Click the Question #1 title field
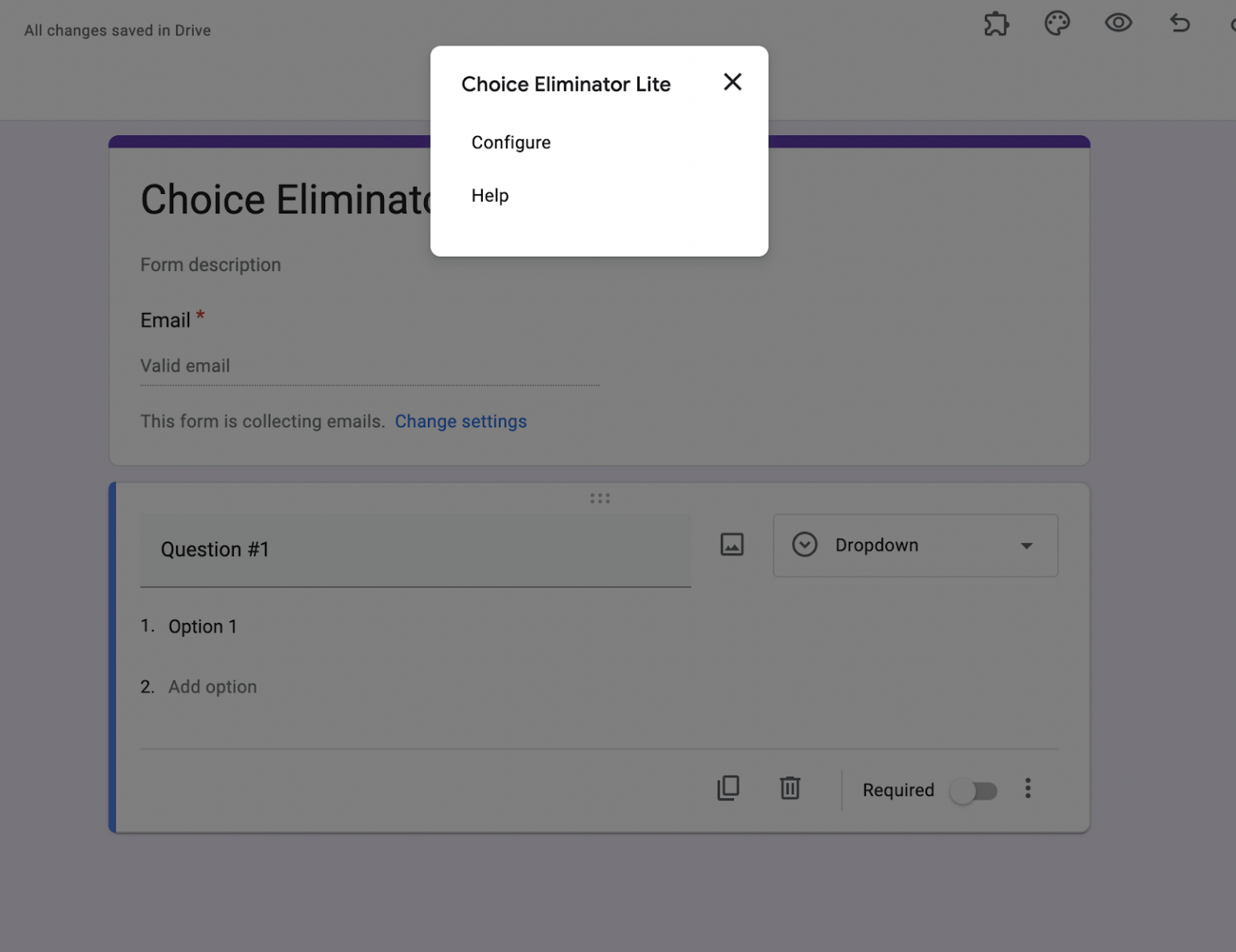 coord(415,550)
